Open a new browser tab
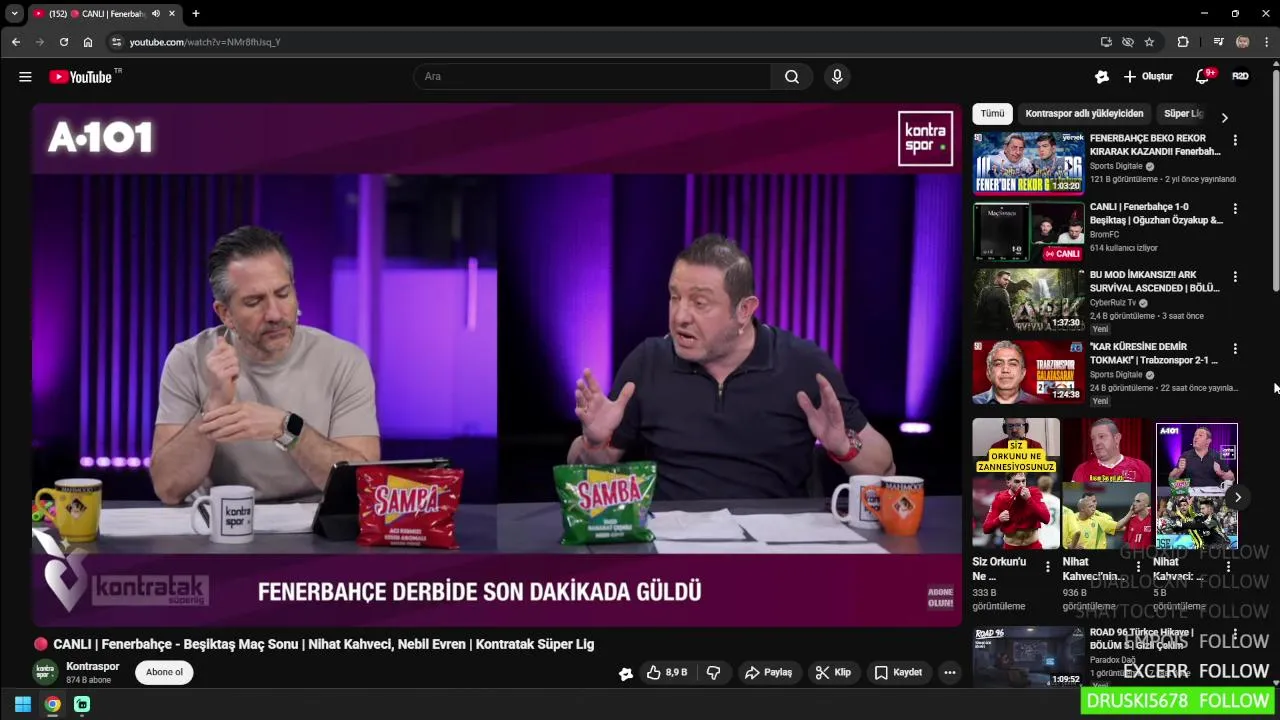Image resolution: width=1280 pixels, height=720 pixels. point(196,14)
